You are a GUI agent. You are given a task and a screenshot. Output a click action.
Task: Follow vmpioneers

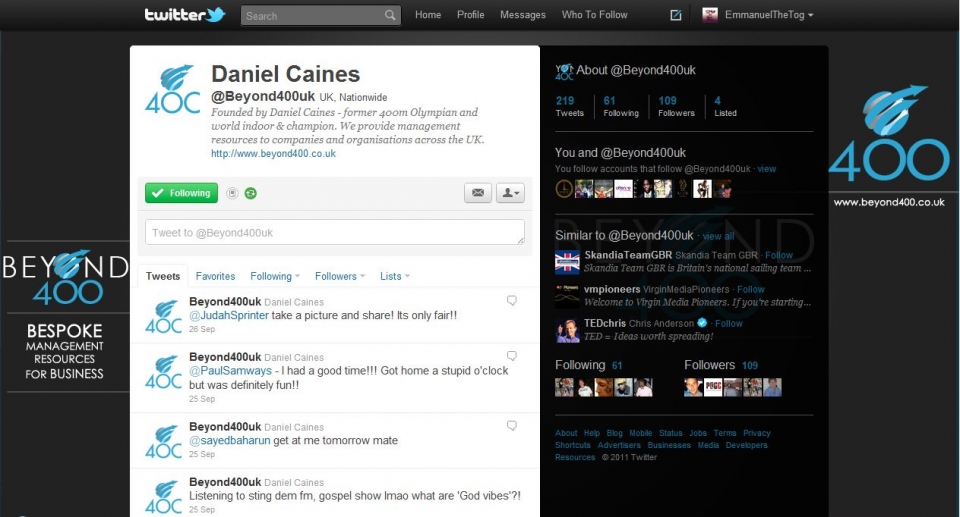[751, 289]
